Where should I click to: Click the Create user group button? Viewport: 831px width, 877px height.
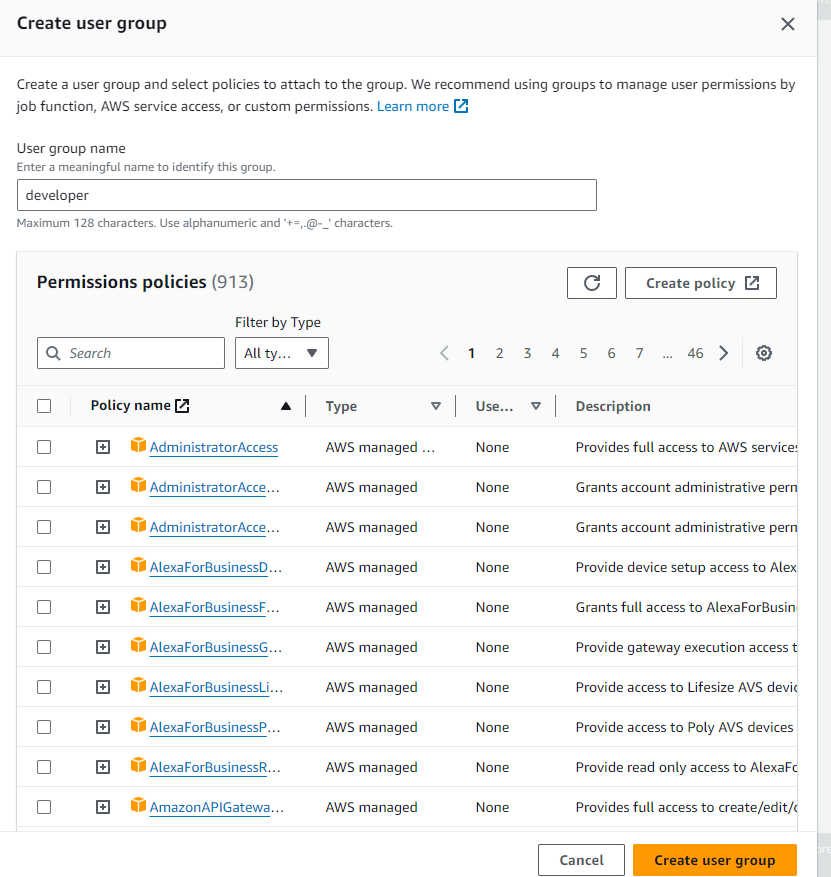pos(714,860)
